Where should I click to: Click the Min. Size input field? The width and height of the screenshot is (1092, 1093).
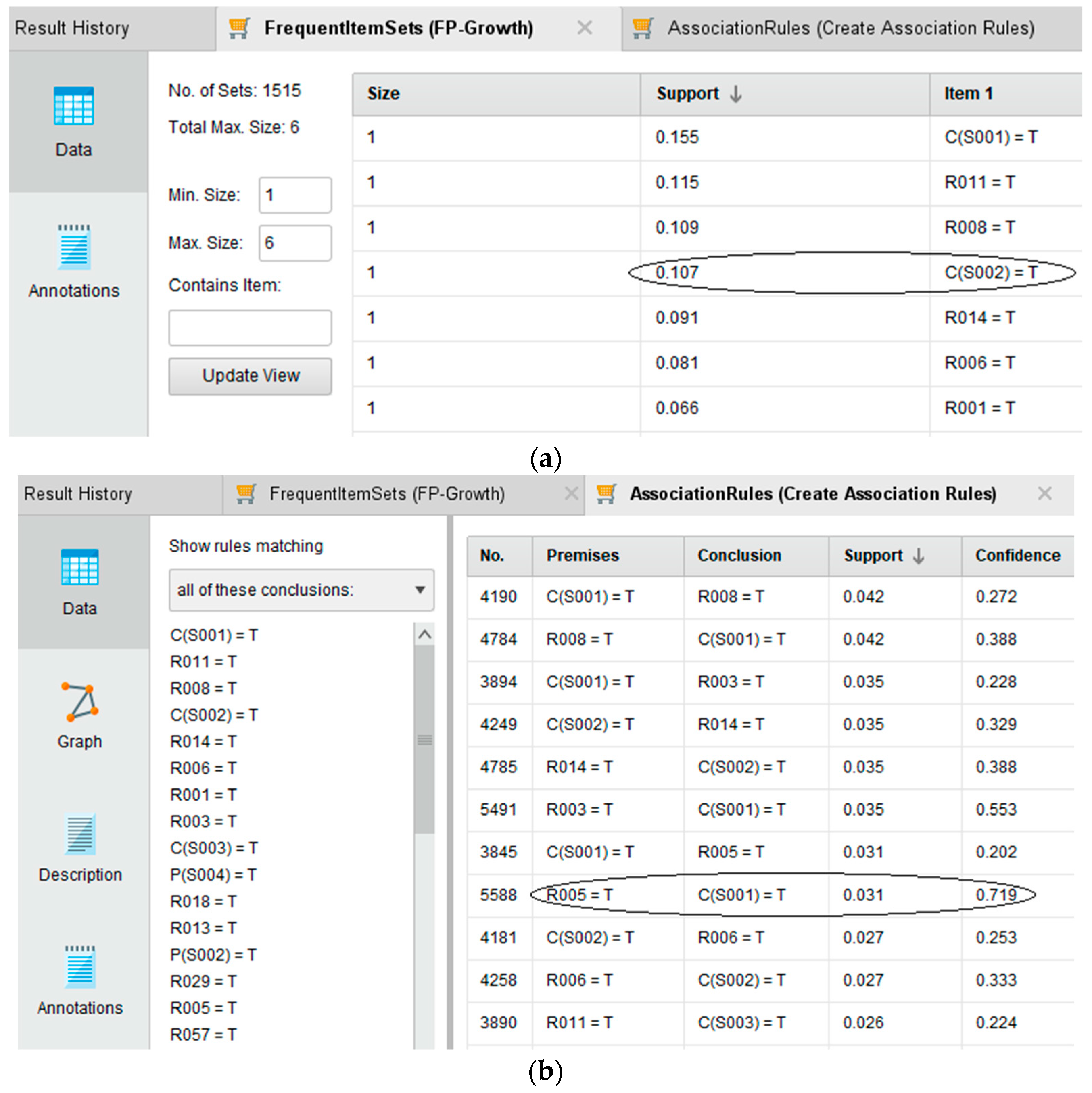click(295, 195)
